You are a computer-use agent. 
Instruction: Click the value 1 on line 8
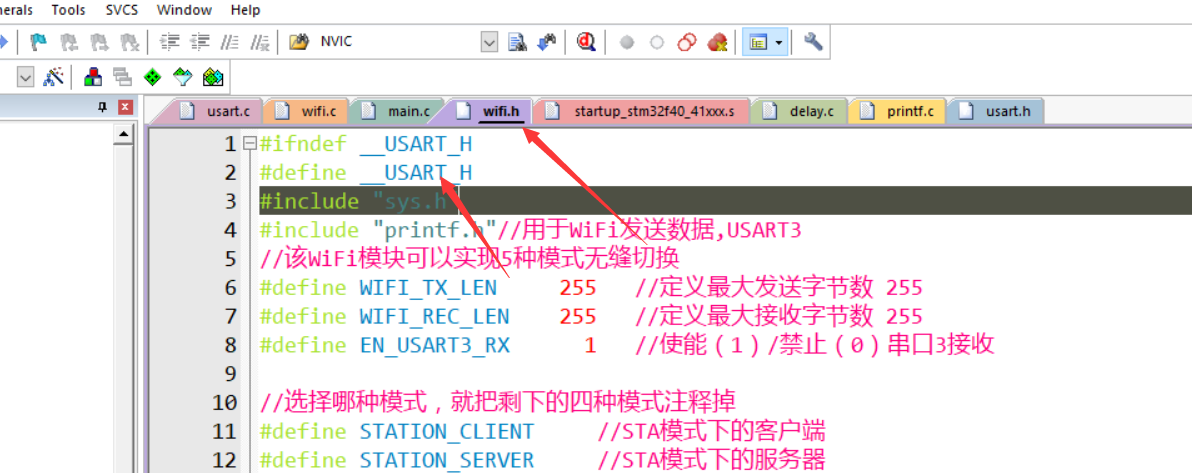click(x=591, y=345)
